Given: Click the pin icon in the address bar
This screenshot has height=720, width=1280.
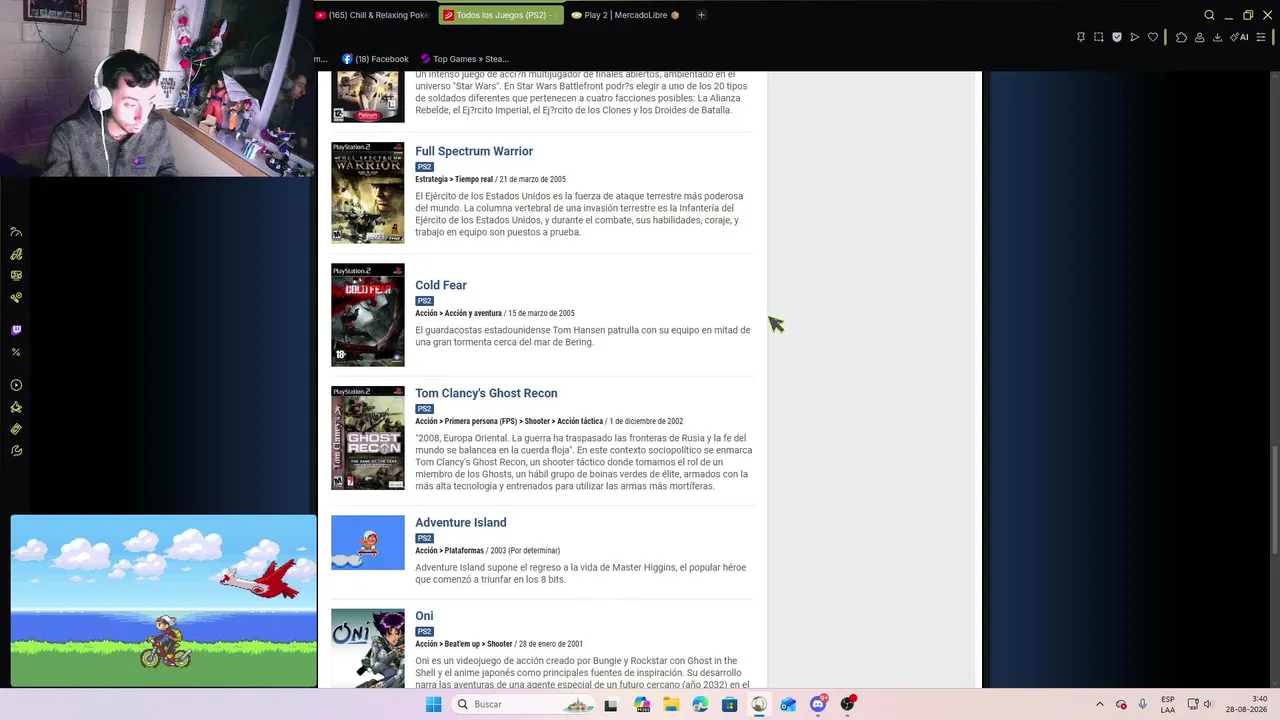Looking at the screenshot, I should [x=1081, y=37].
